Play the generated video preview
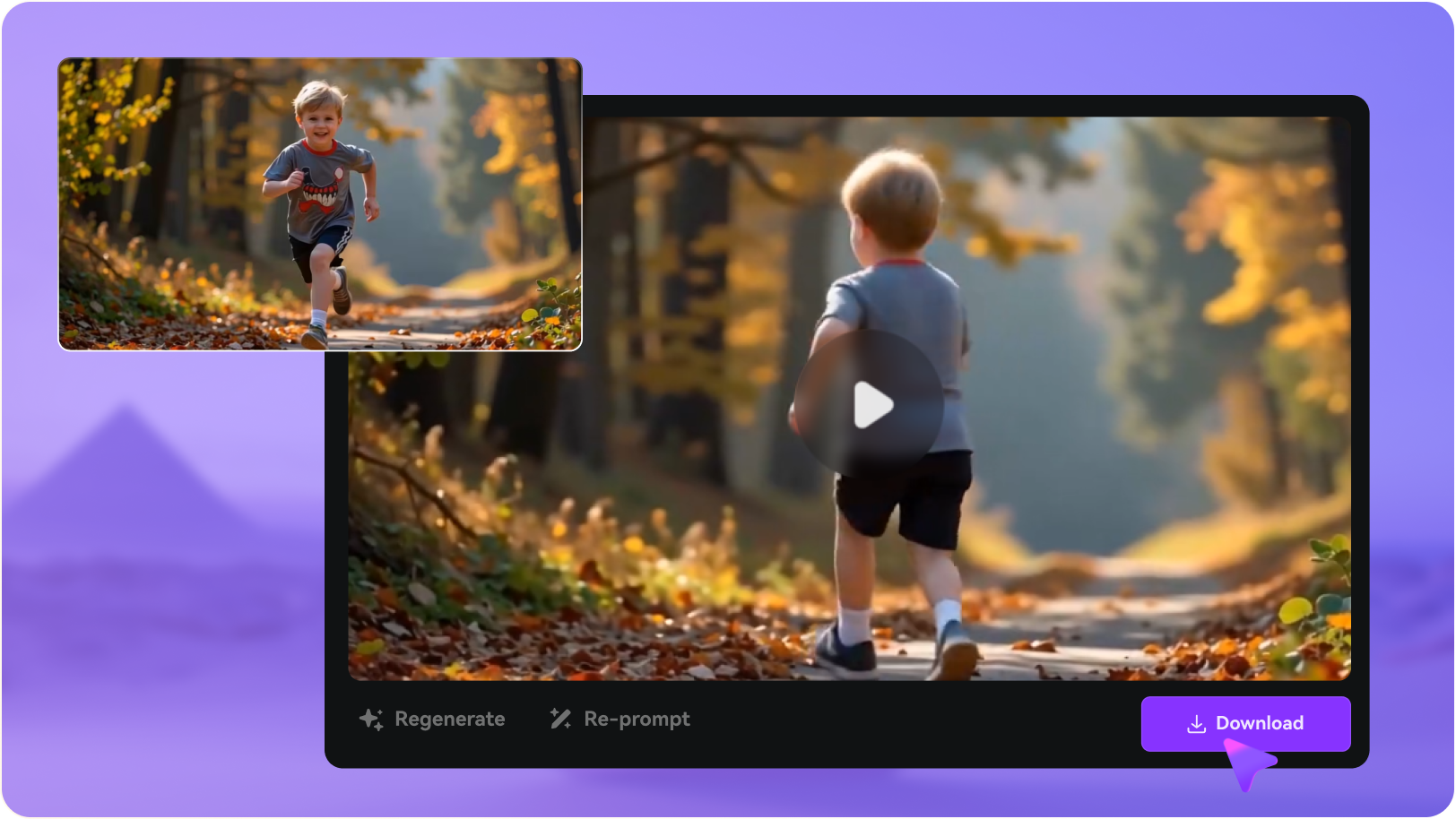The image size is (1456, 819). [869, 404]
